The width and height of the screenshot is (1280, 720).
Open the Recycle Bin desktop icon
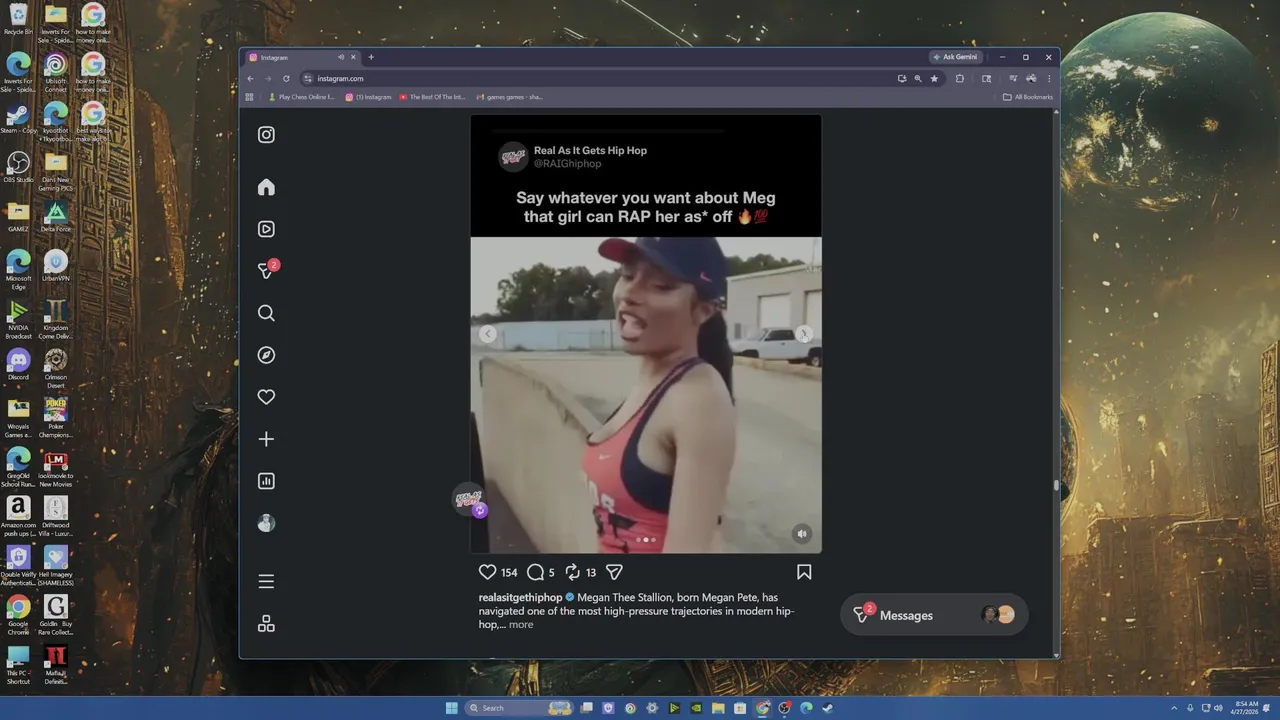pyautogui.click(x=18, y=19)
